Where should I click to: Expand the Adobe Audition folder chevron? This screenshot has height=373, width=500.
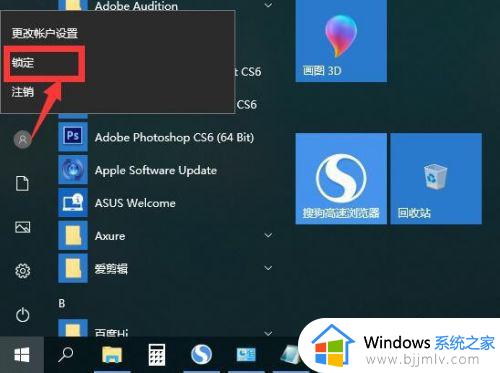pyautogui.click(x=268, y=5)
